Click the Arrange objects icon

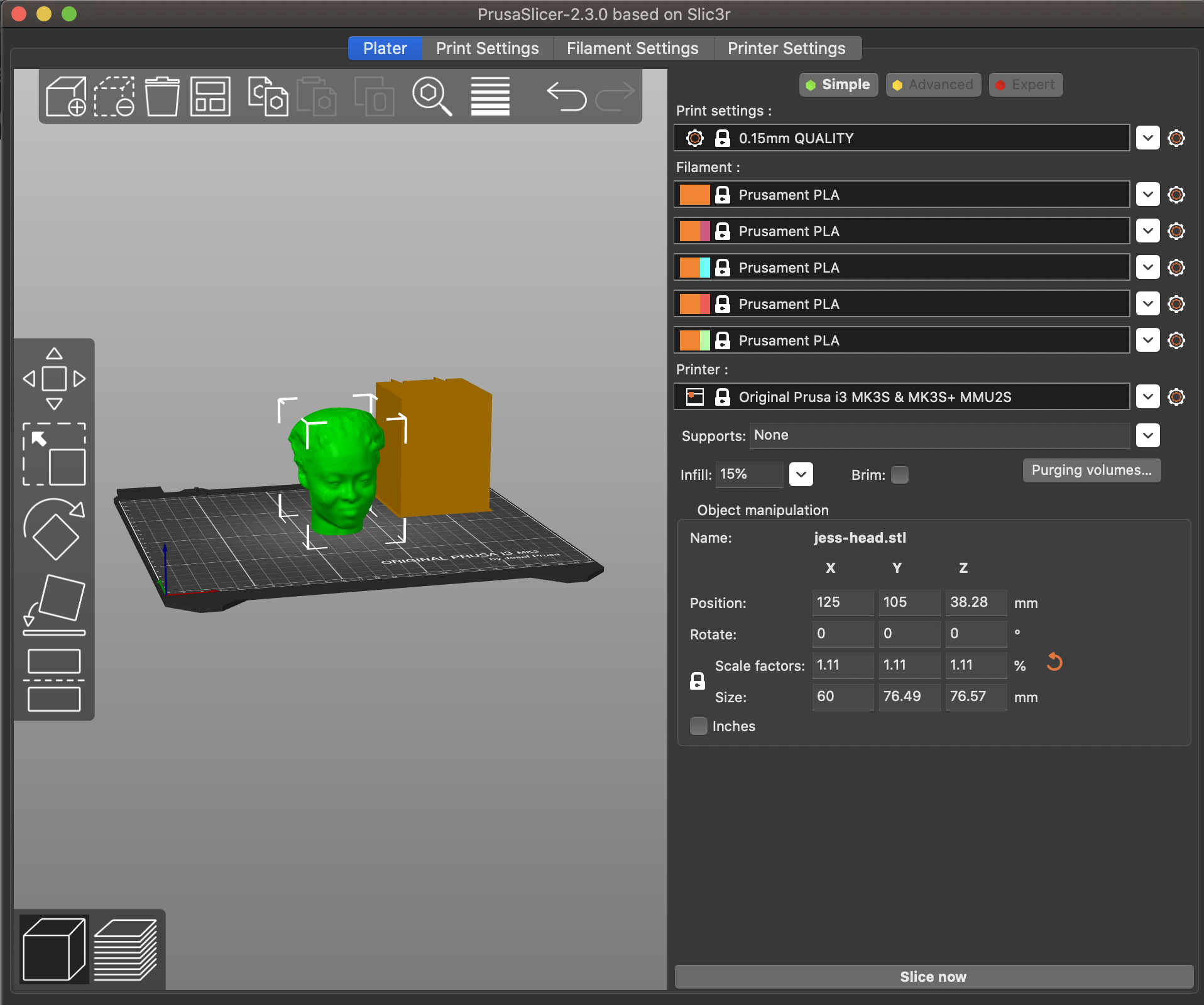[211, 96]
